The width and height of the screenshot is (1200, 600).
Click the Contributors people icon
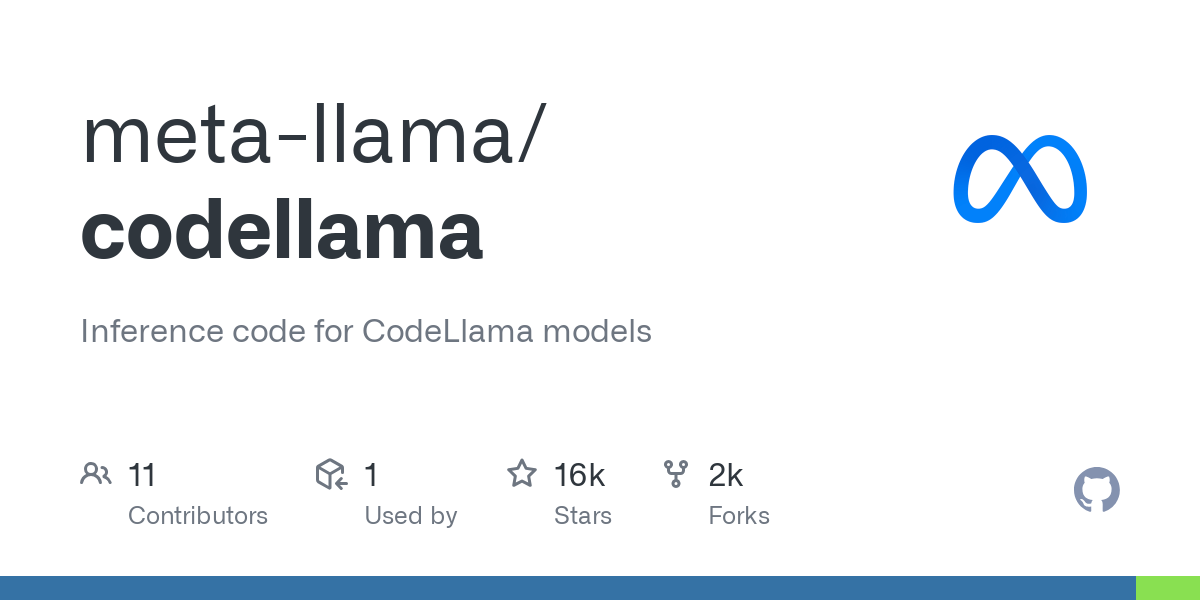tap(96, 474)
